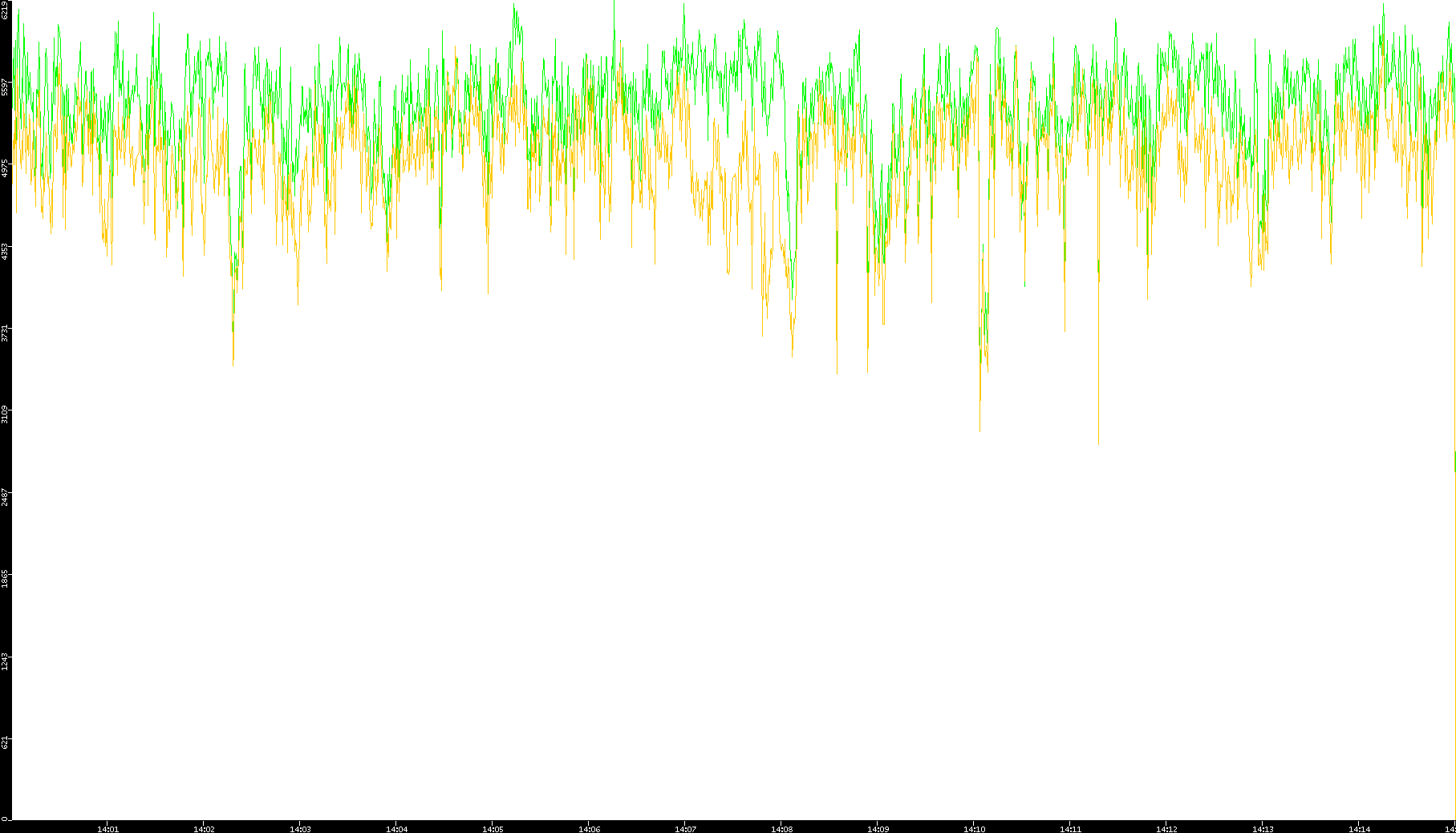Click the 14:11 x-axis label
The width and height of the screenshot is (1456, 833).
(1070, 829)
